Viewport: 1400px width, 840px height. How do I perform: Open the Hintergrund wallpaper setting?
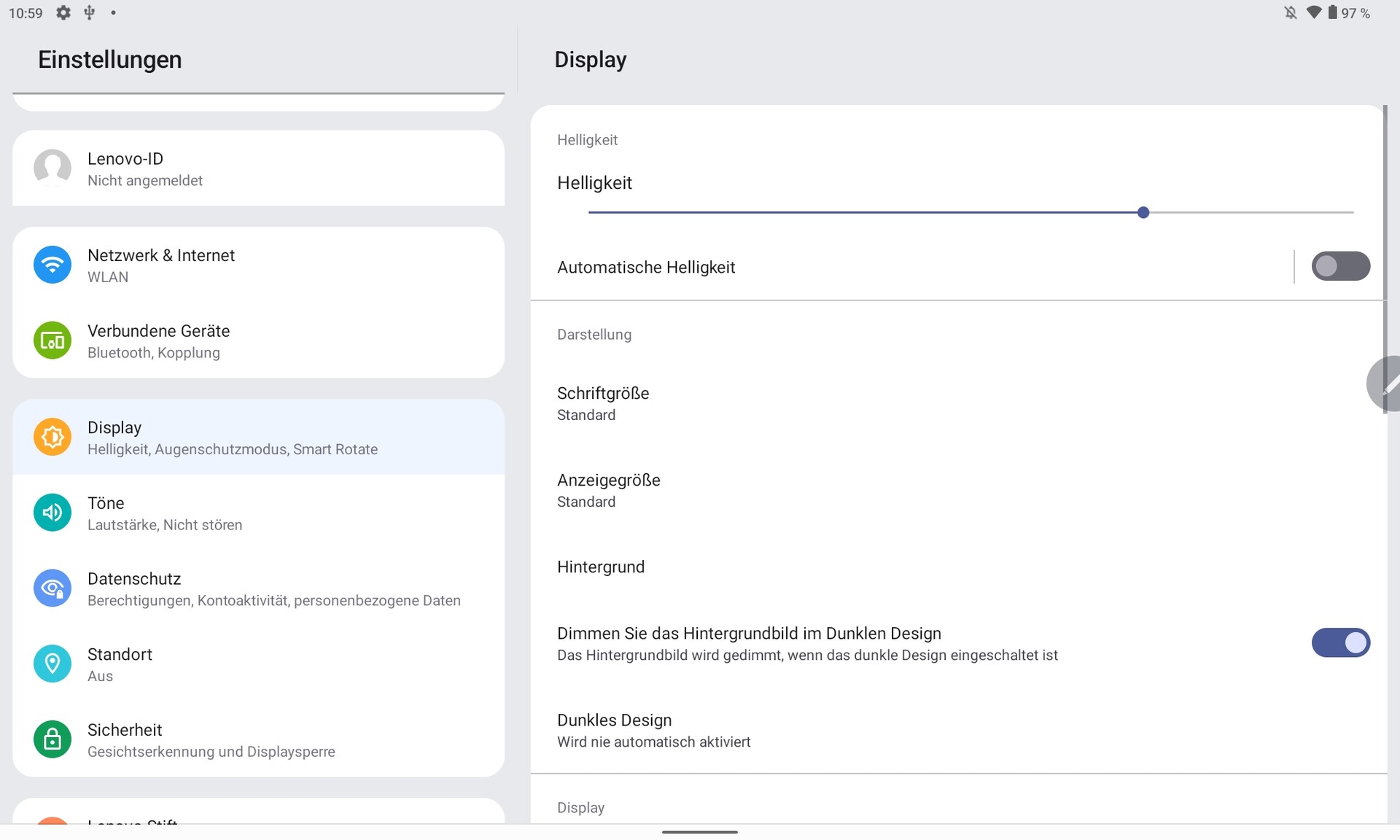tap(601, 567)
